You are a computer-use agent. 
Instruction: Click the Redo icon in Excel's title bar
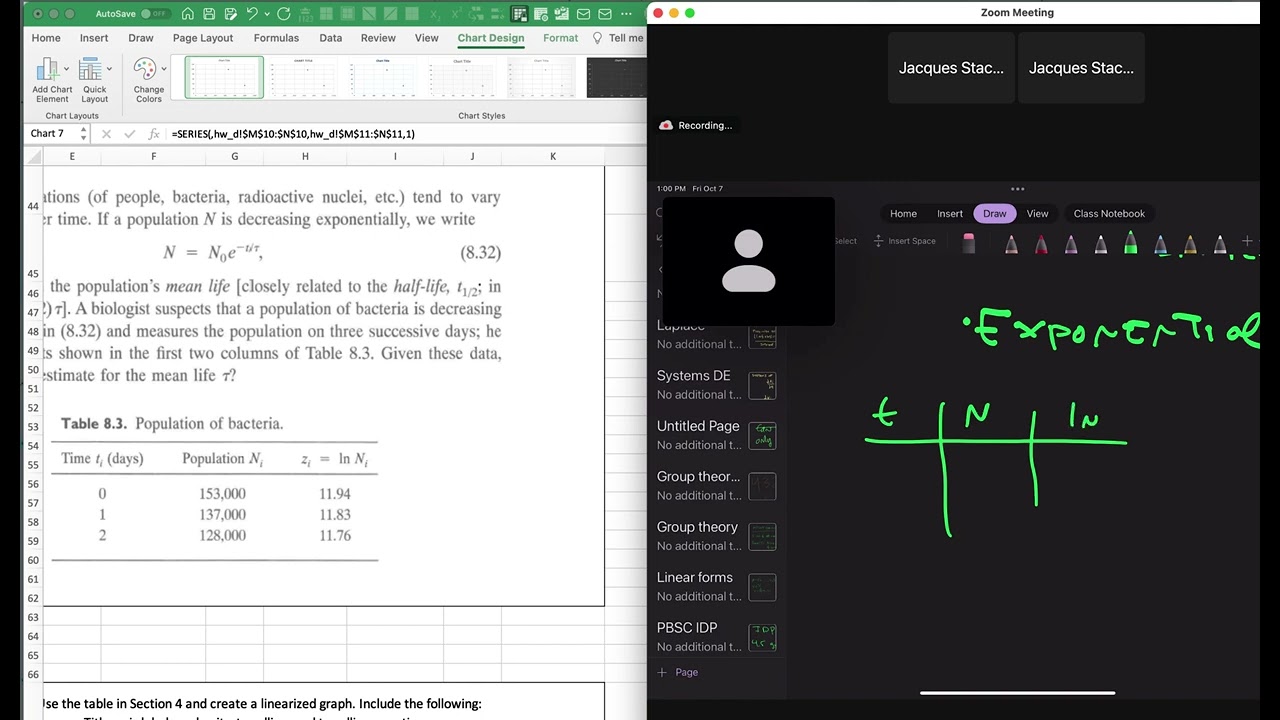point(284,14)
